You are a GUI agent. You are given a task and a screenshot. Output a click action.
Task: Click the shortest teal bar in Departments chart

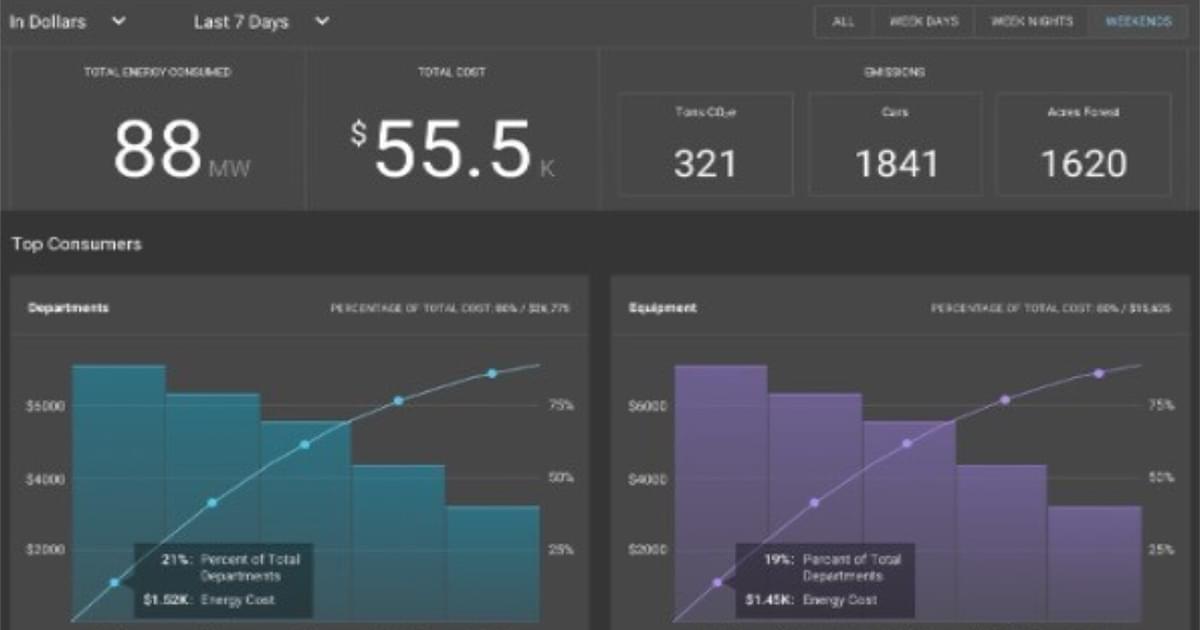(x=493, y=560)
